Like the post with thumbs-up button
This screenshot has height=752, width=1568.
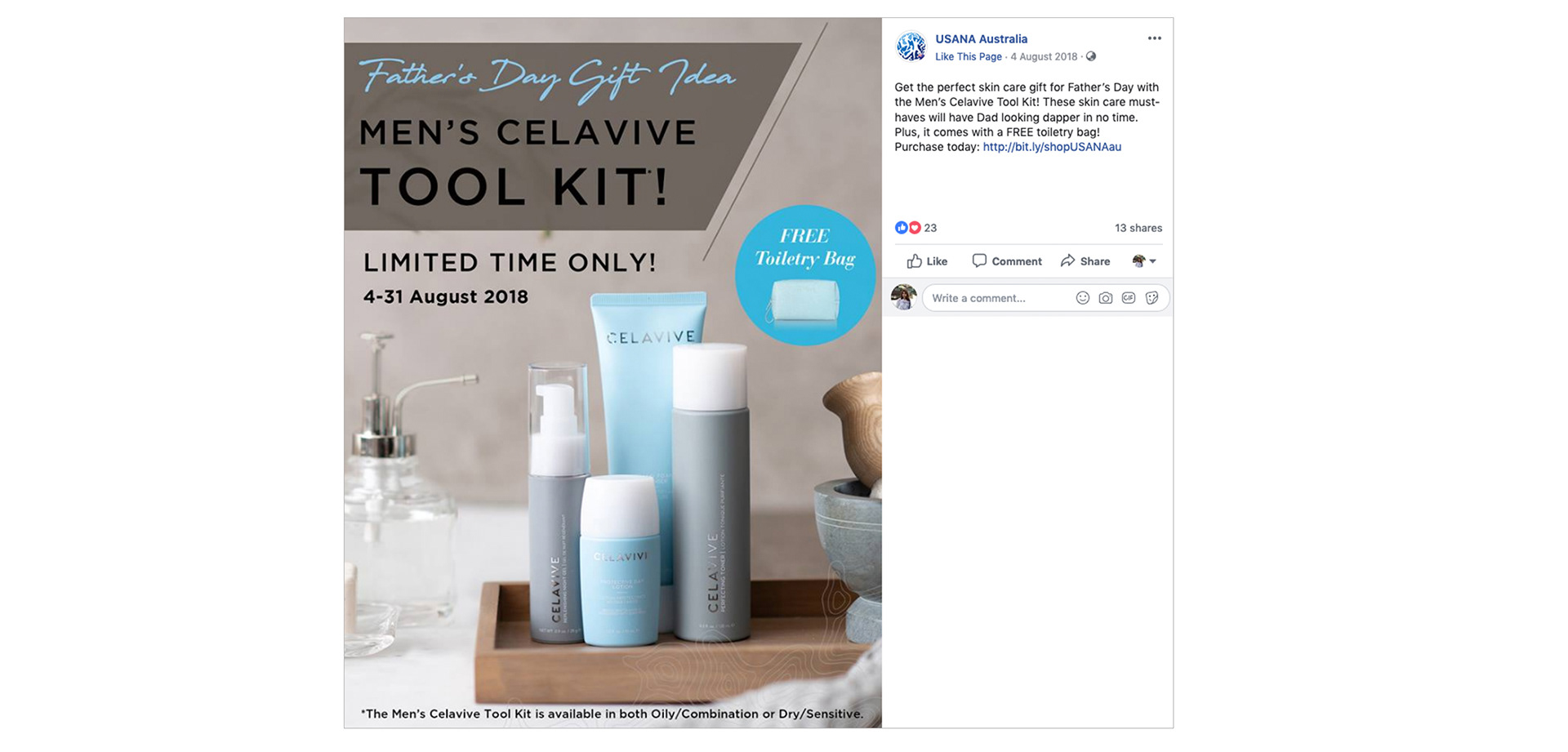[x=927, y=261]
